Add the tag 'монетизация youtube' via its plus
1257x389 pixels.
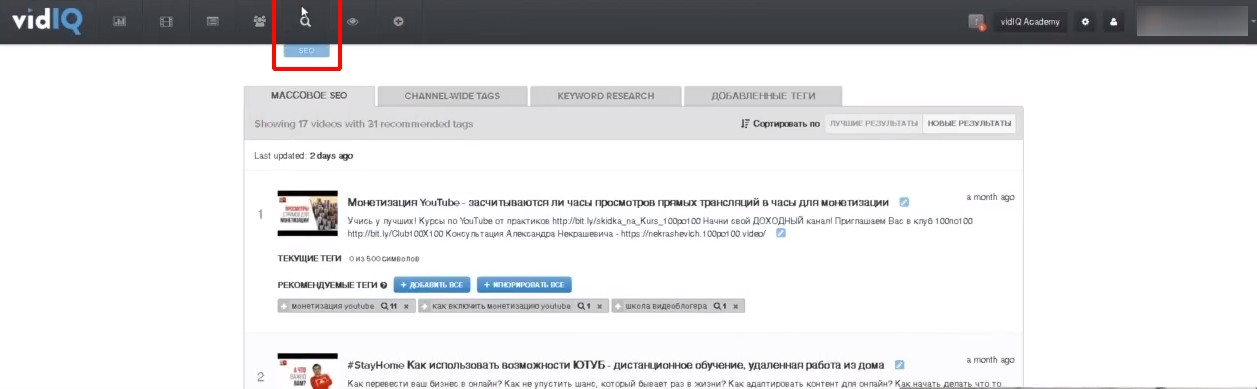(285, 306)
